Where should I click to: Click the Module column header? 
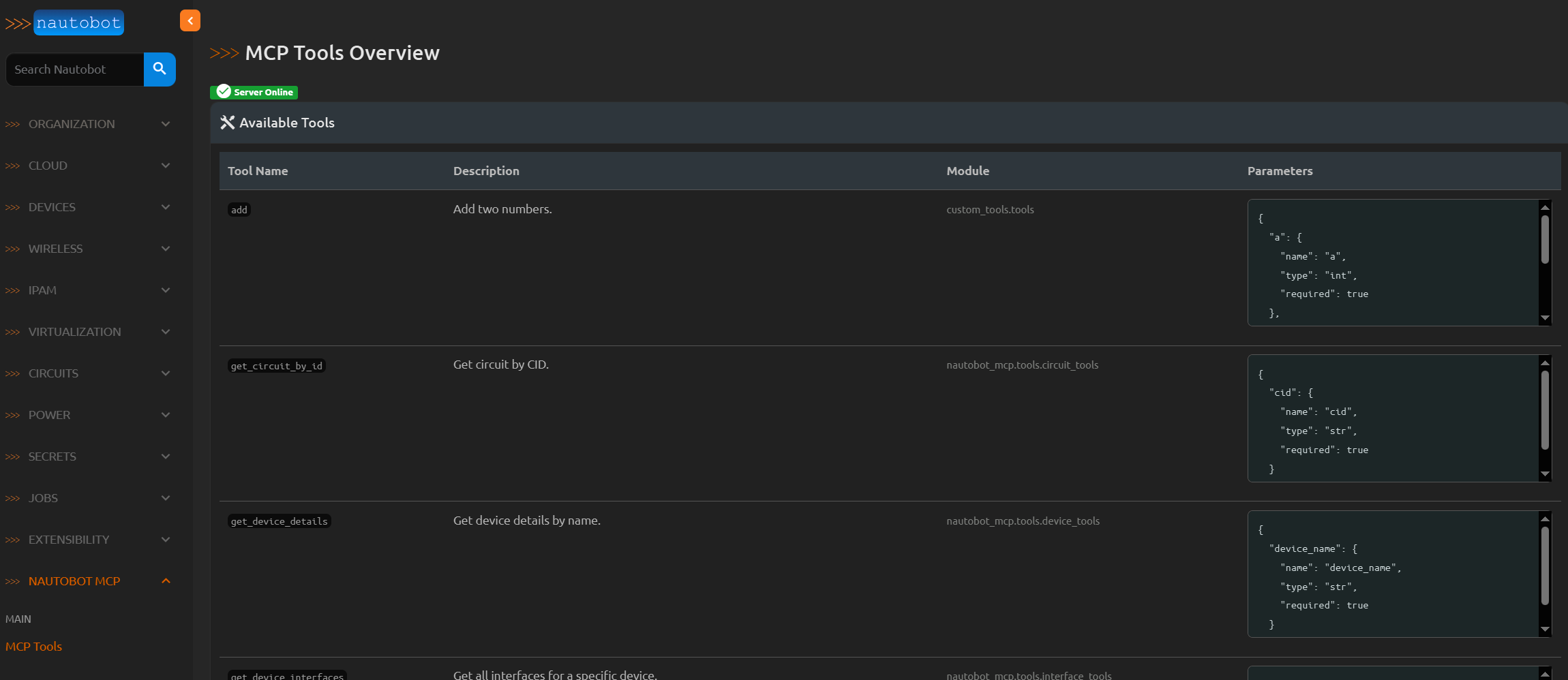(x=967, y=171)
